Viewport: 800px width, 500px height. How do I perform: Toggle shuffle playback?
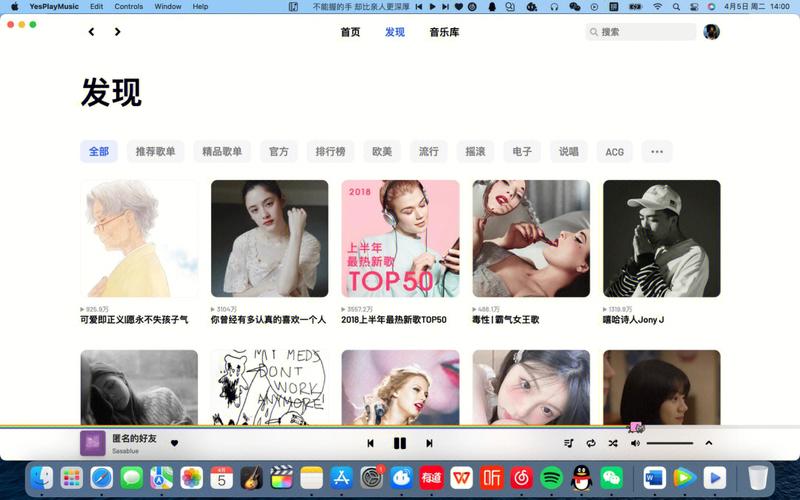tap(613, 443)
